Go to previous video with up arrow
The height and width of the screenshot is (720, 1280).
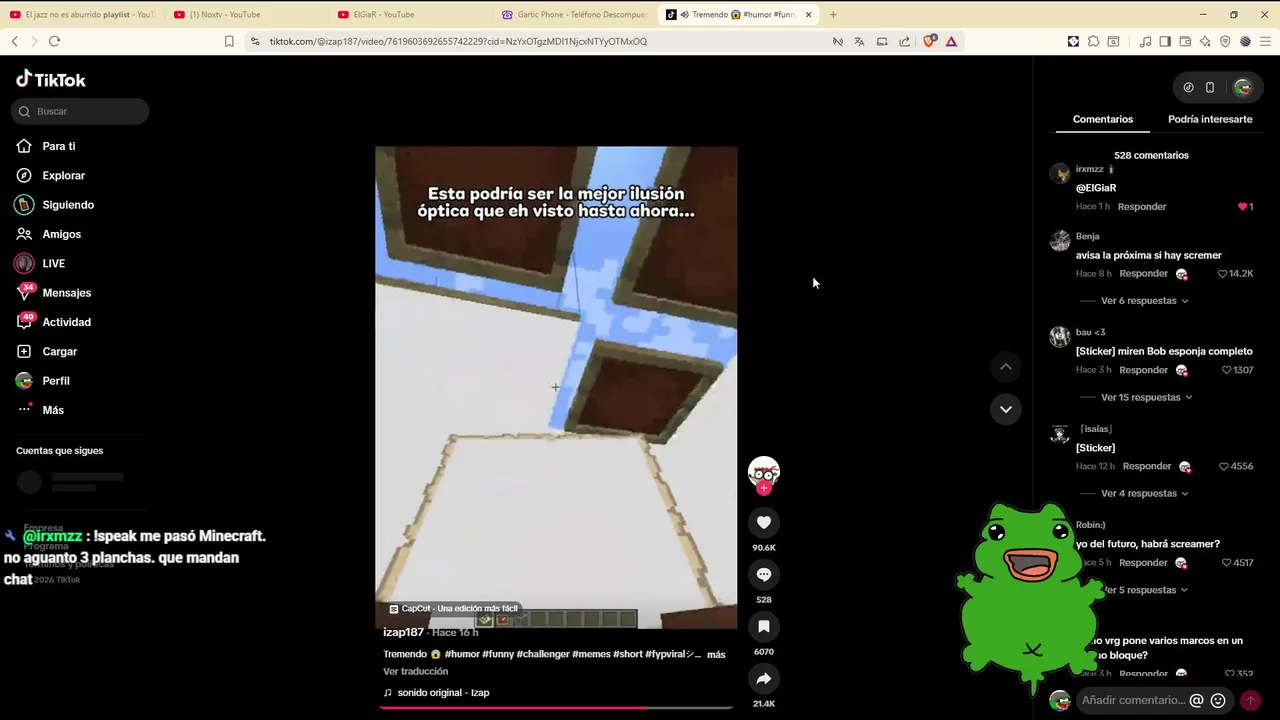click(1006, 367)
